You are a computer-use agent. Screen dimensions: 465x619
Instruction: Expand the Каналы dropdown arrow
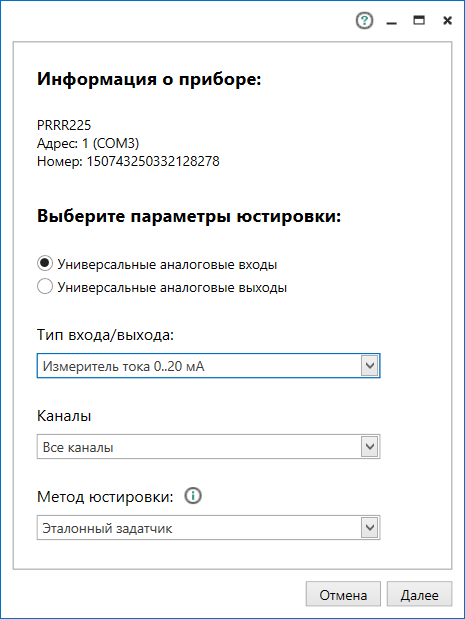tap(370, 446)
